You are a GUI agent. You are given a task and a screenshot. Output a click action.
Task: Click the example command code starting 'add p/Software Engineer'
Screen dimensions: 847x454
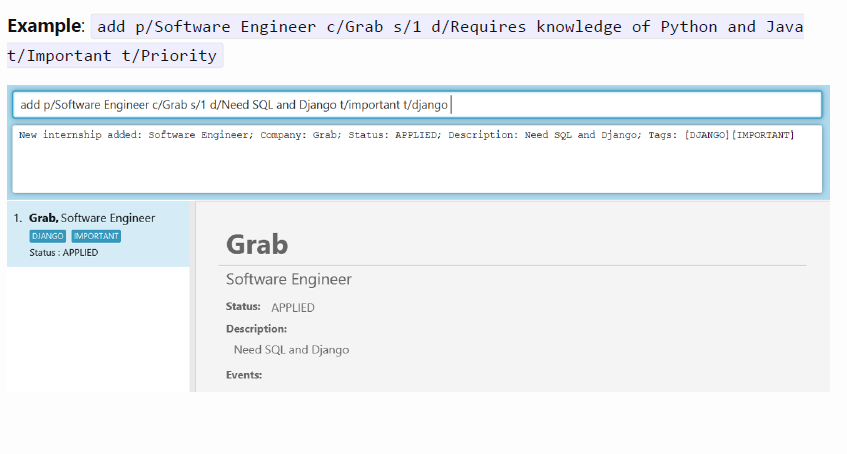point(448,26)
